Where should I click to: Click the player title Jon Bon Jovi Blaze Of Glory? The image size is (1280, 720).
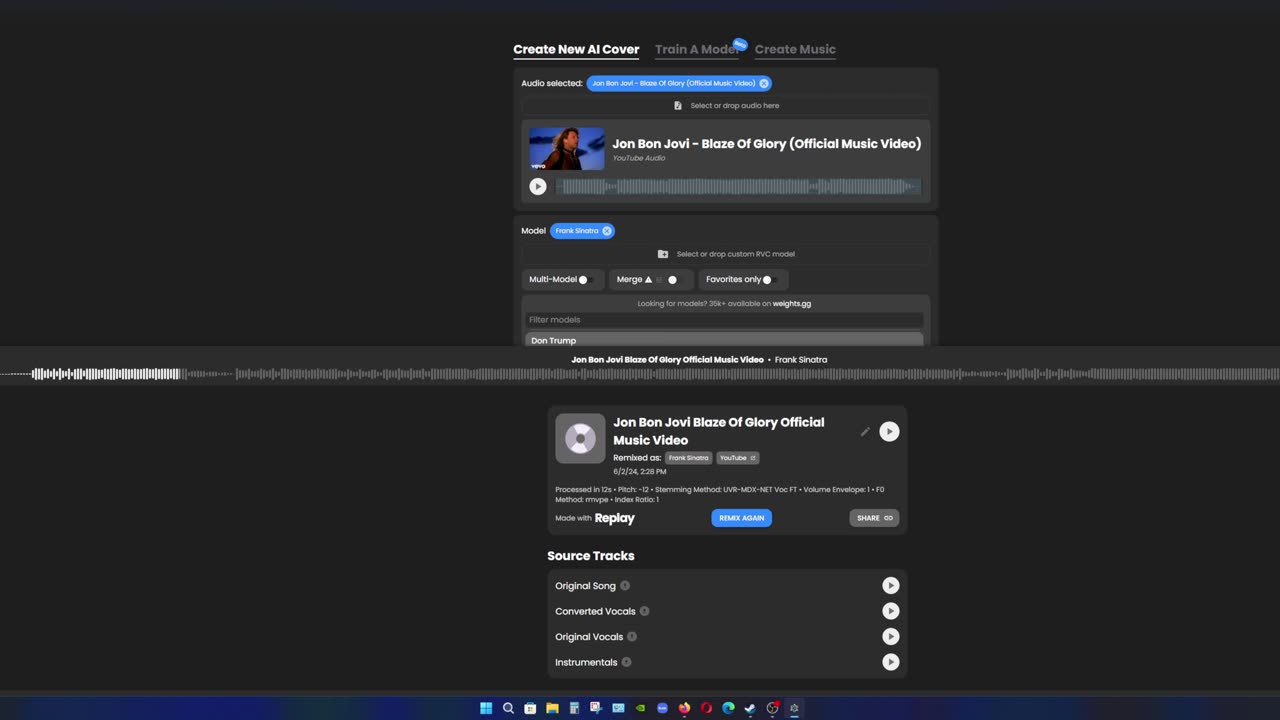[667, 360]
